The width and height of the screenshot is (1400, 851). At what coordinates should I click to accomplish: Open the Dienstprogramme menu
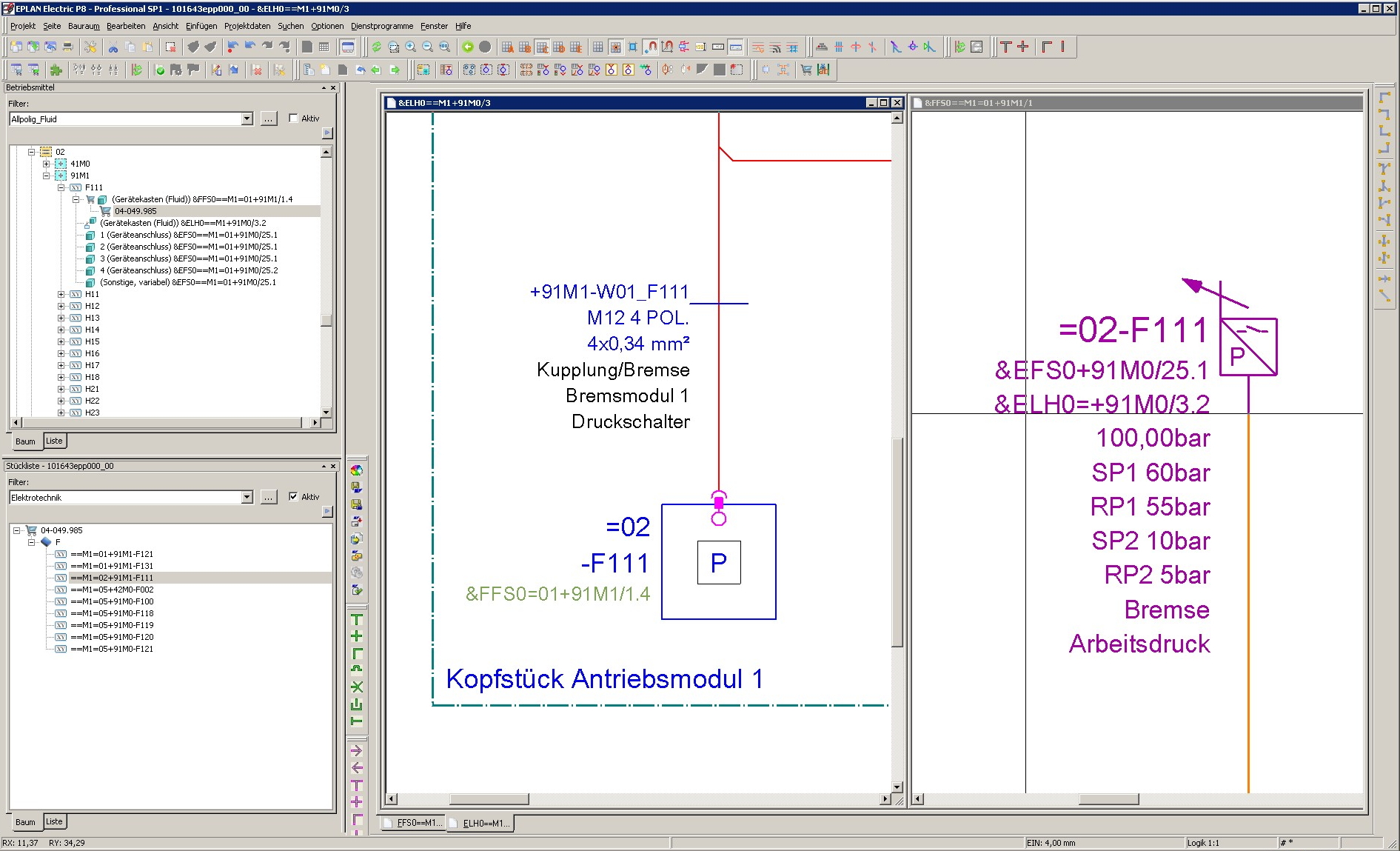point(382,26)
